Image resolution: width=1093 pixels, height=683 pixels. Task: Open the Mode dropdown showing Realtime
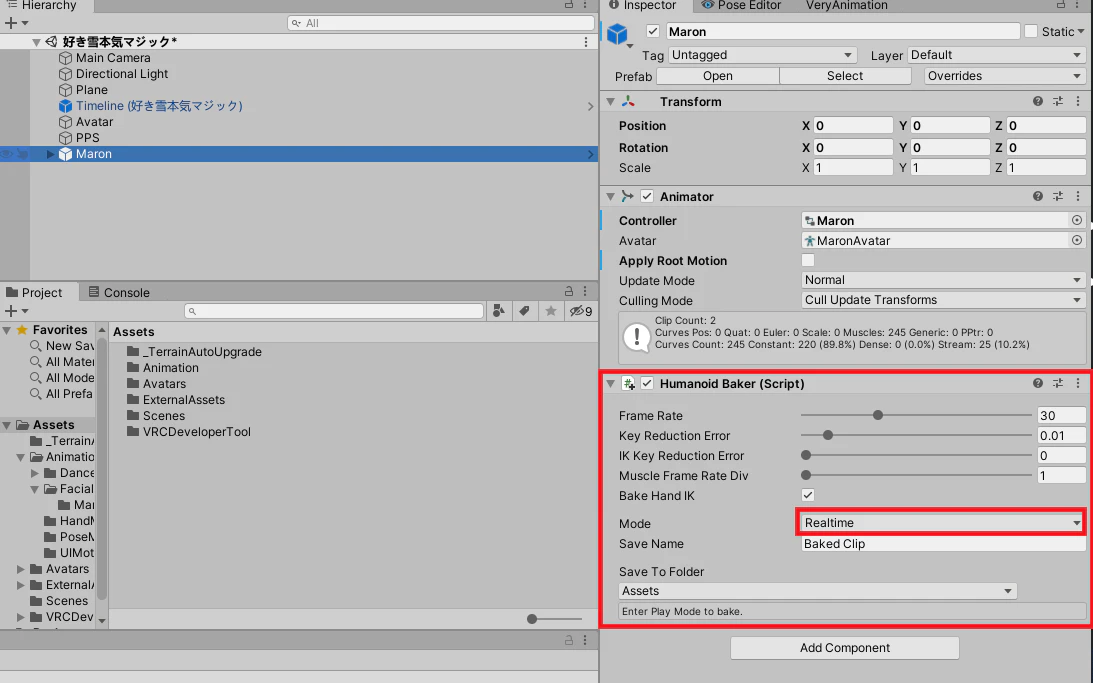pyautogui.click(x=941, y=523)
